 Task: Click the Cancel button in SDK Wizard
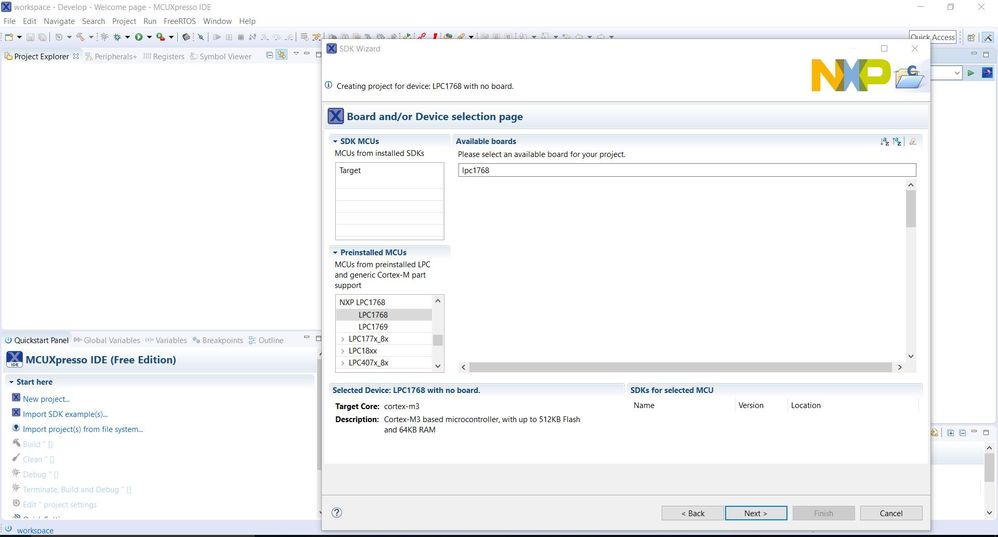click(890, 513)
